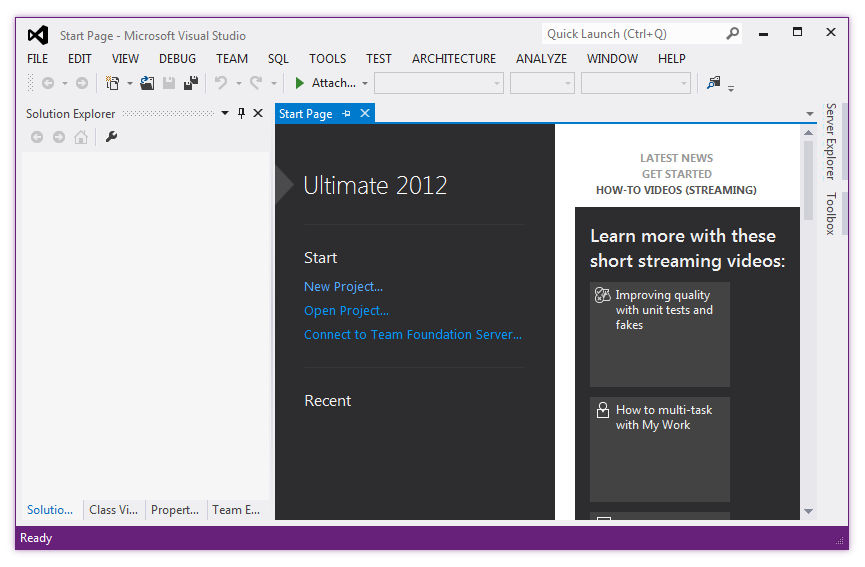Open the WINDOW menu
865x567 pixels.
pyautogui.click(x=612, y=58)
